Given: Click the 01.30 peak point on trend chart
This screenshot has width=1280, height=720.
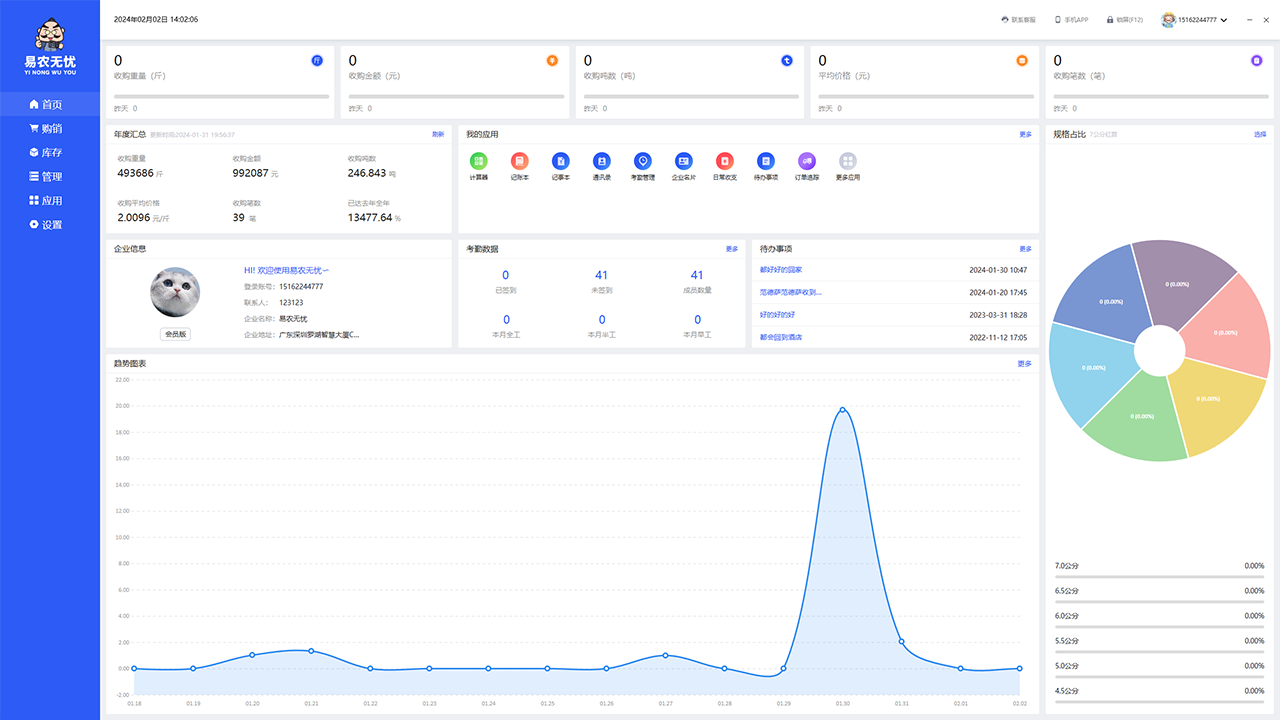Looking at the screenshot, I should pyautogui.click(x=843, y=409).
